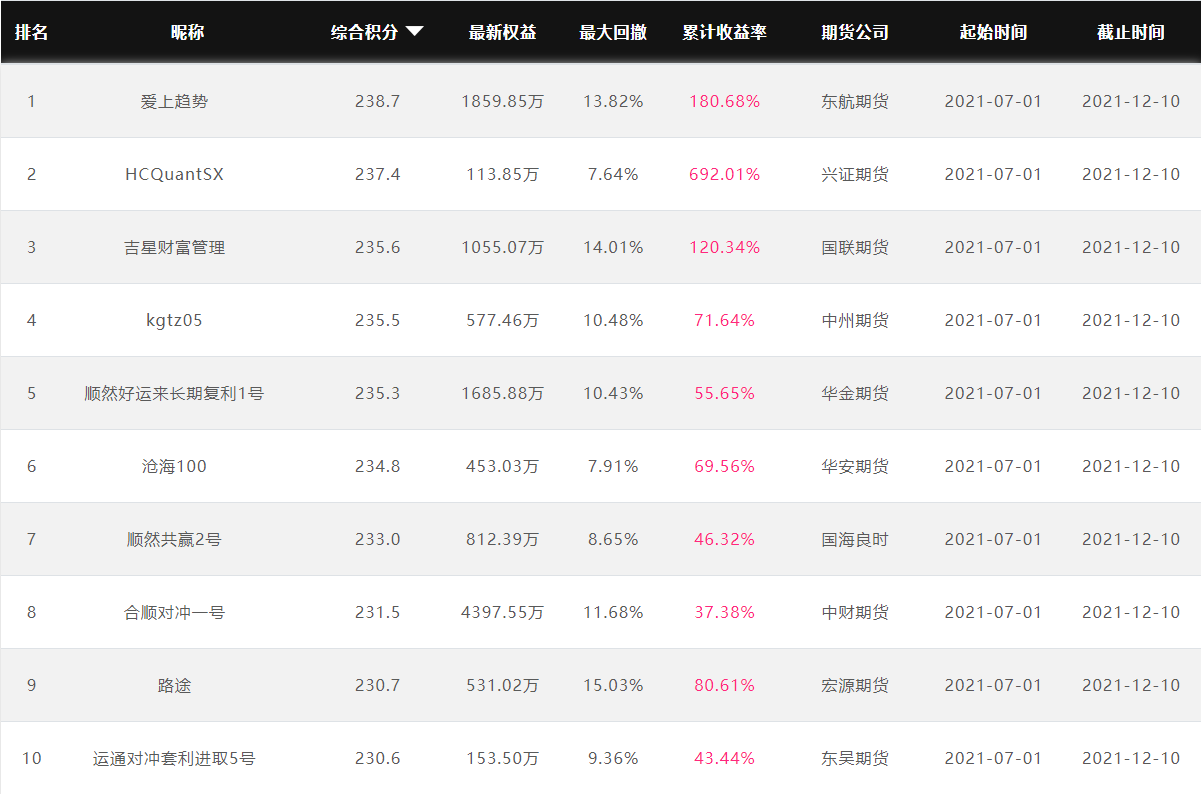Select equity value 4397.55万
The width and height of the screenshot is (1201, 794).
tap(503, 612)
